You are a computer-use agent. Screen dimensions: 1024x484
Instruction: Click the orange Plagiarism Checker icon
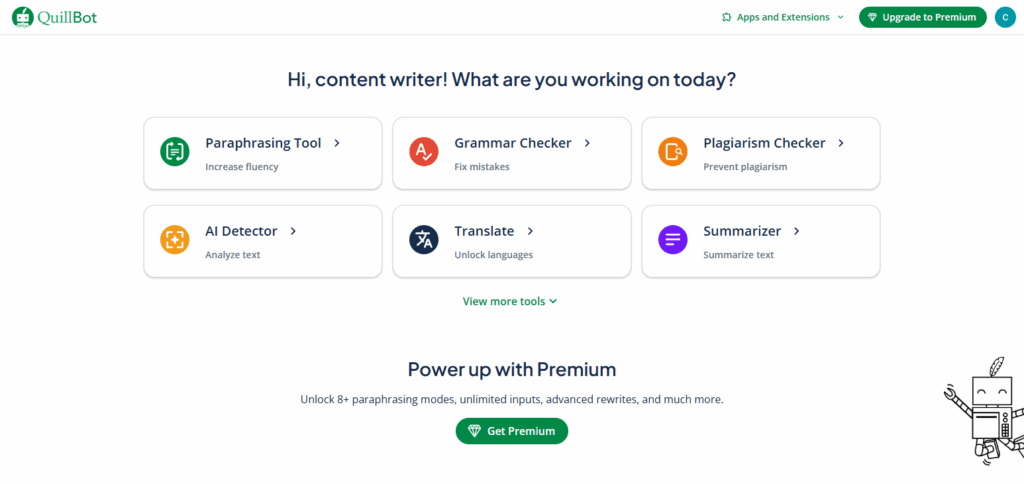point(672,152)
